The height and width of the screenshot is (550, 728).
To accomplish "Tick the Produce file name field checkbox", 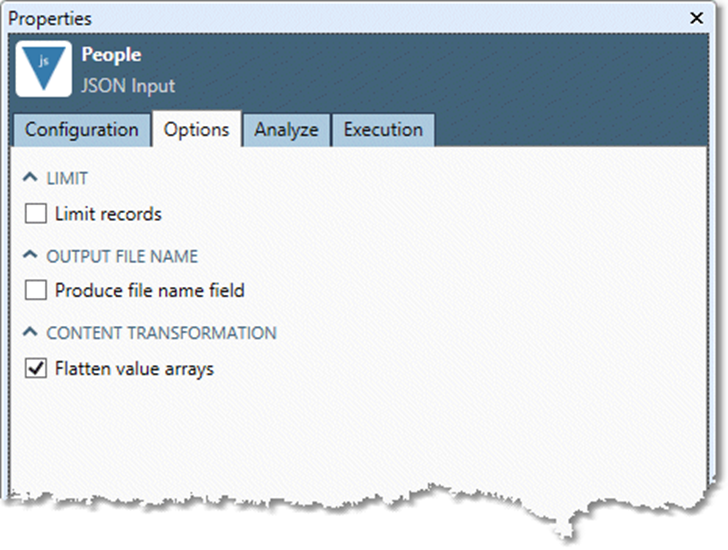I will 36,291.
